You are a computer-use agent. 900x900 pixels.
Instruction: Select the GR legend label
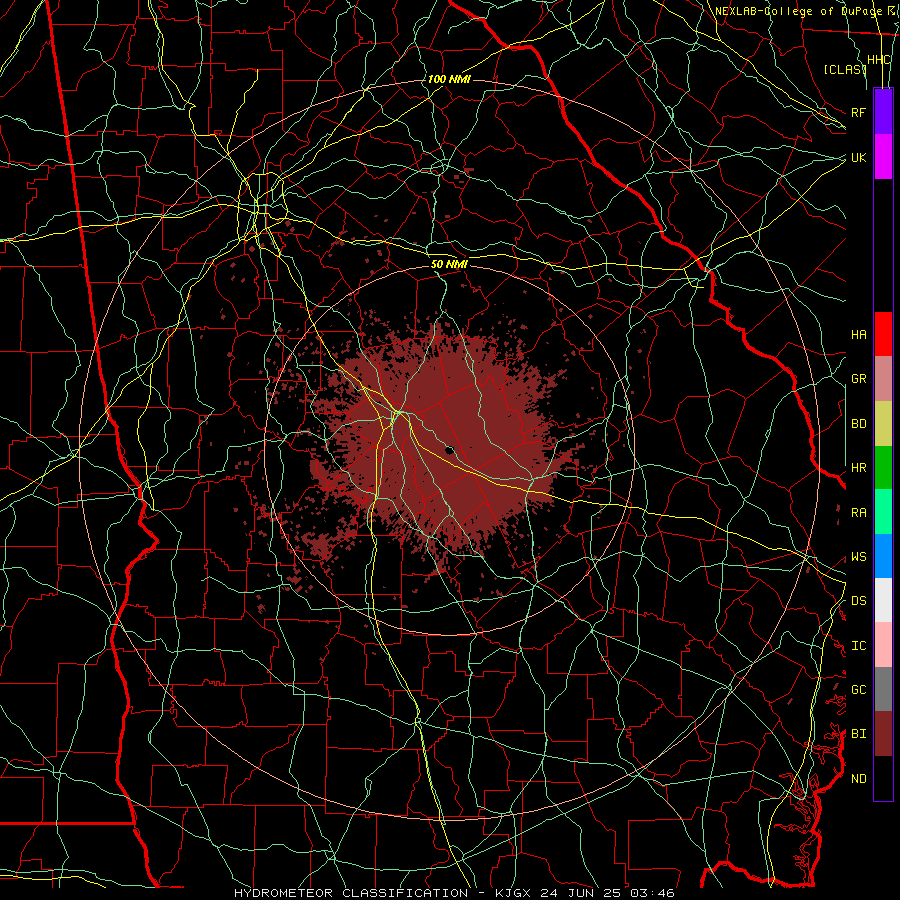(858, 379)
